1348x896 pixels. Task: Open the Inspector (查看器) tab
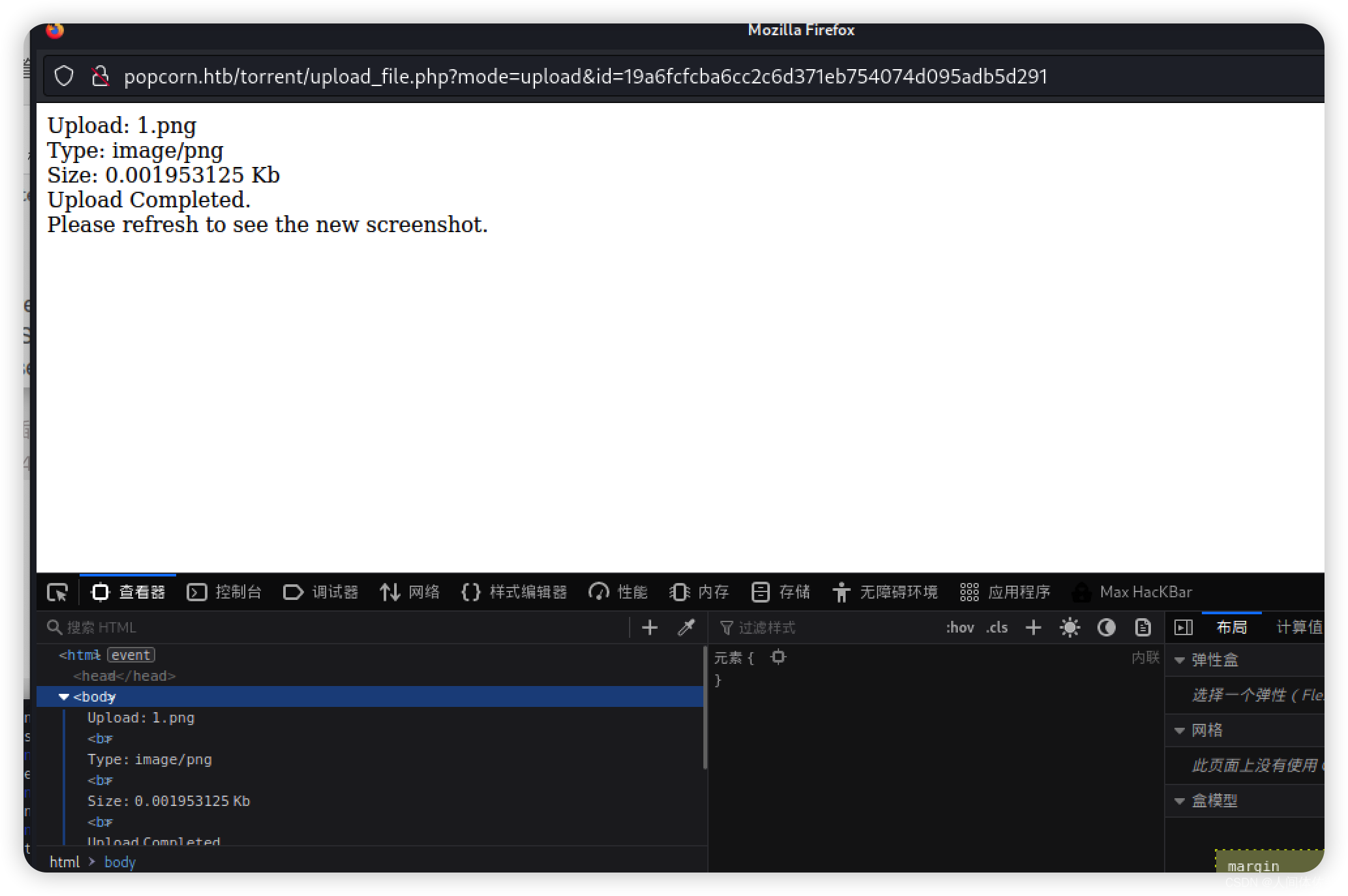pyautogui.click(x=128, y=592)
